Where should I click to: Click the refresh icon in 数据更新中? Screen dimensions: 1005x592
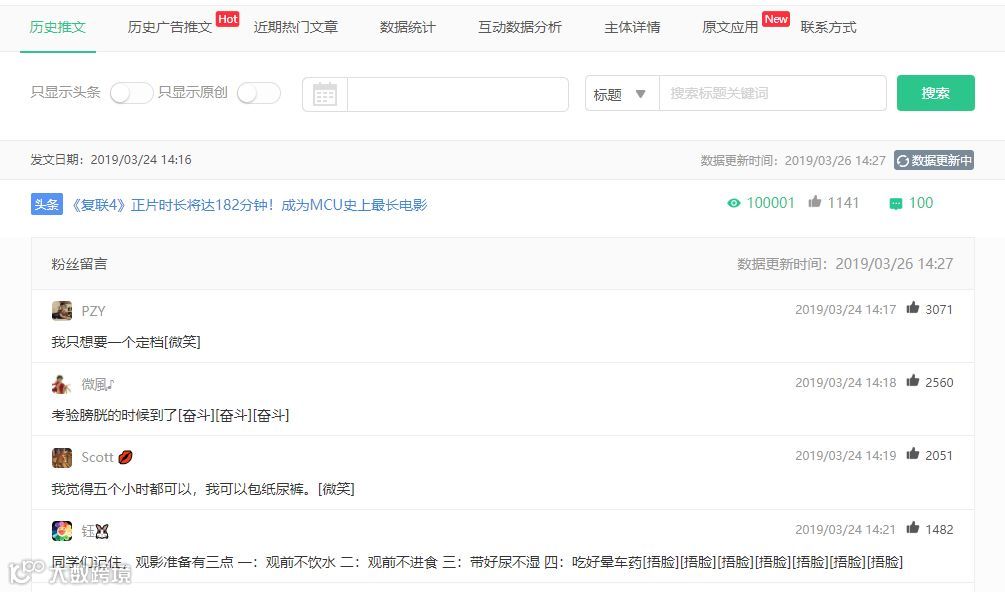click(x=903, y=161)
